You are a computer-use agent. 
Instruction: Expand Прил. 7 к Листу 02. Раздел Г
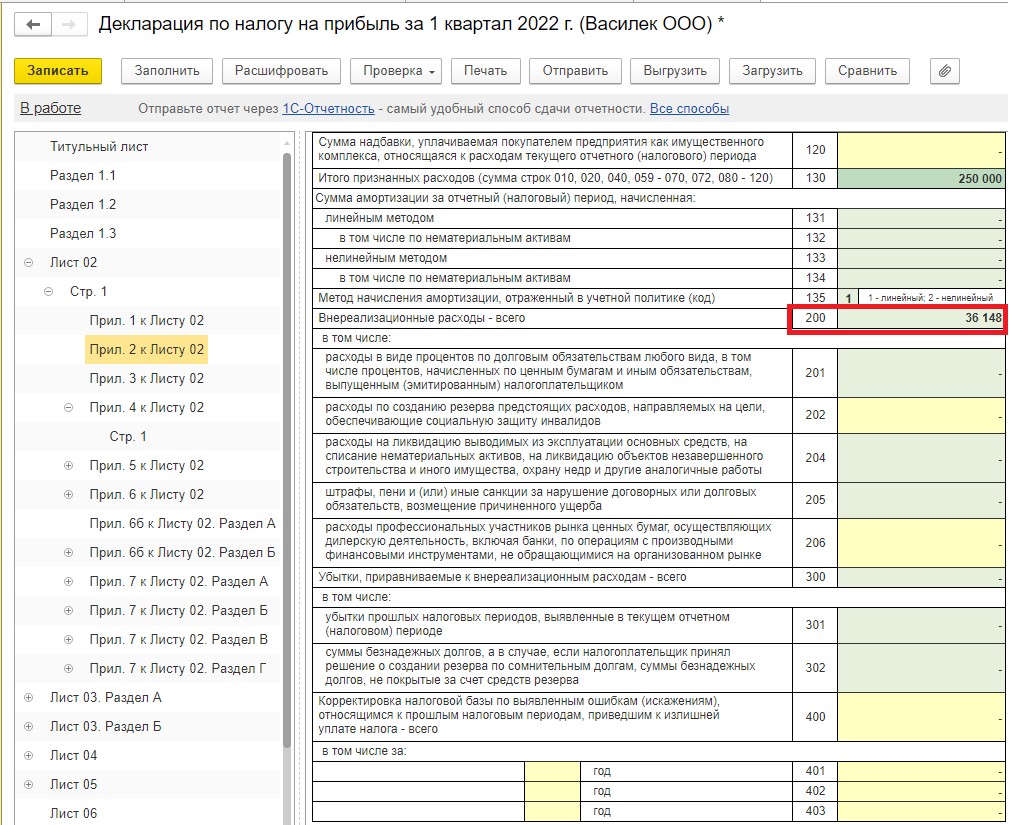[x=68, y=668]
